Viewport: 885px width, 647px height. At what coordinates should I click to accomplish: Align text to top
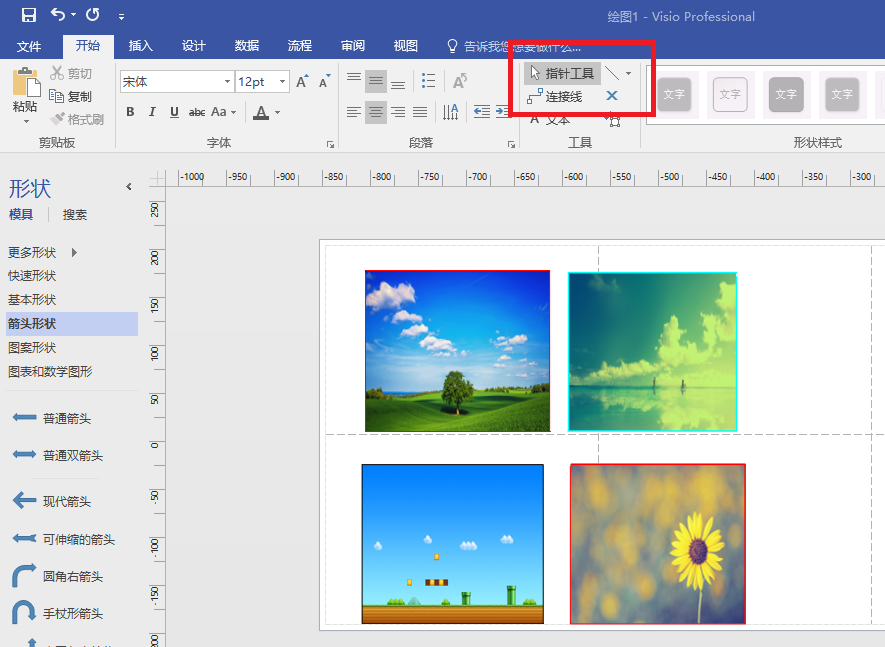click(354, 81)
